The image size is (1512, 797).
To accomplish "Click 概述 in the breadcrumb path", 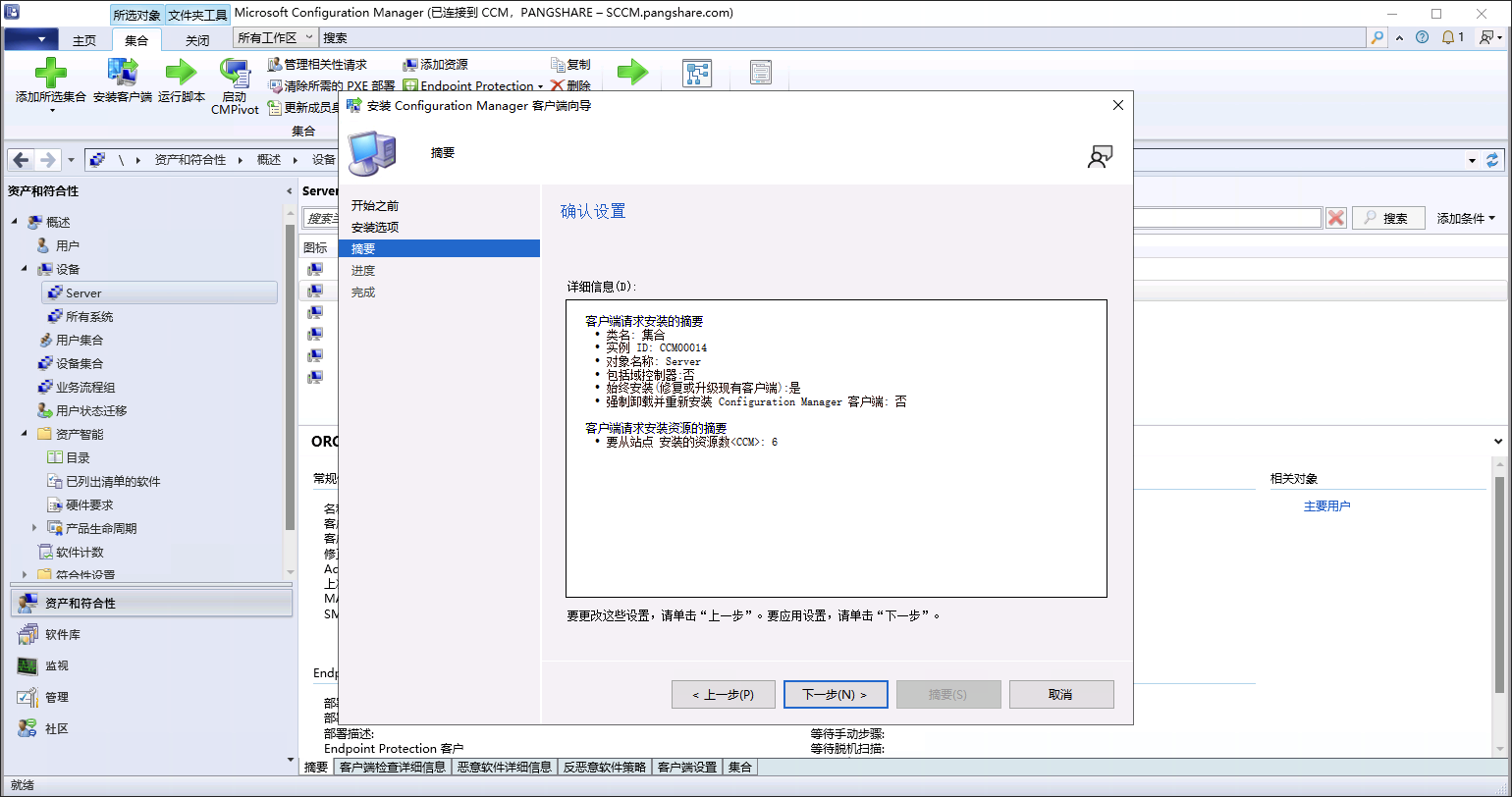I will coord(269,159).
